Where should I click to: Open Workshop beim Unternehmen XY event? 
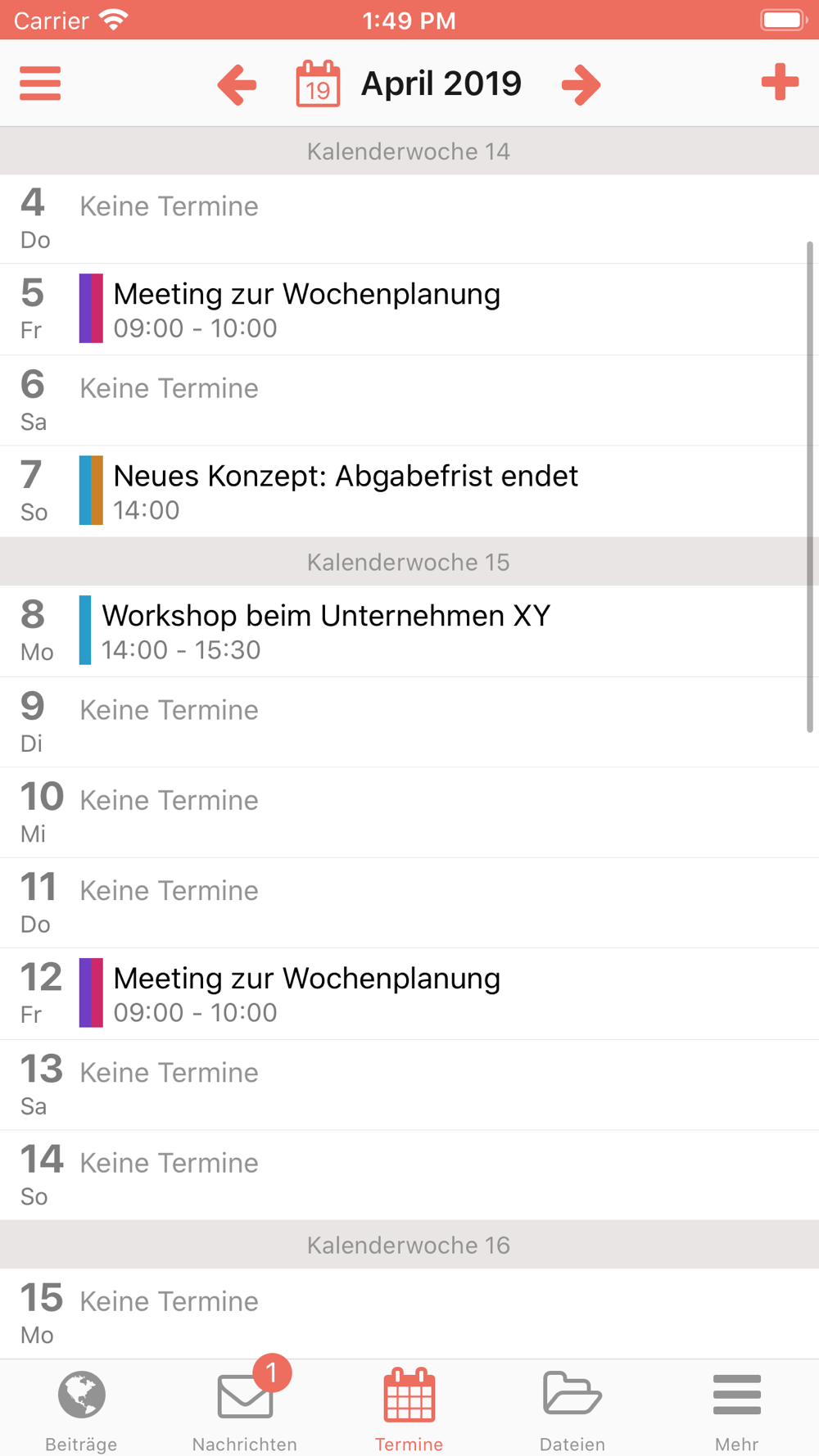click(x=409, y=631)
